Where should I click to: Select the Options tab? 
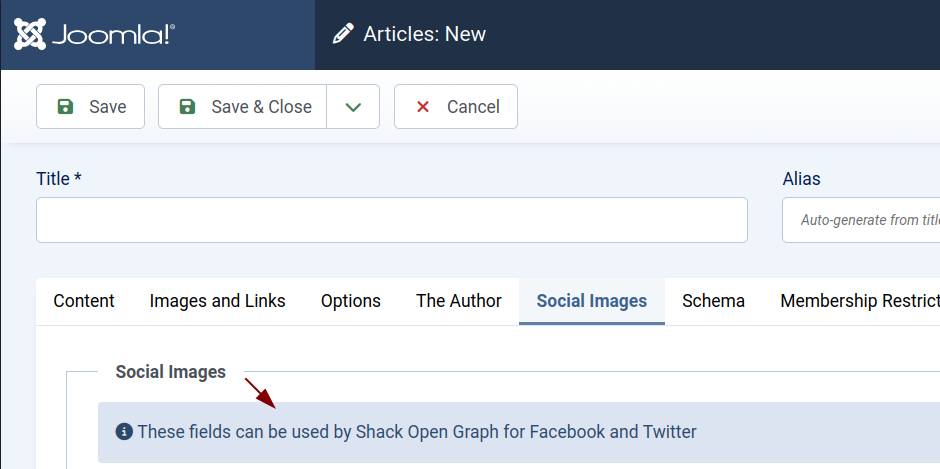[x=350, y=301]
